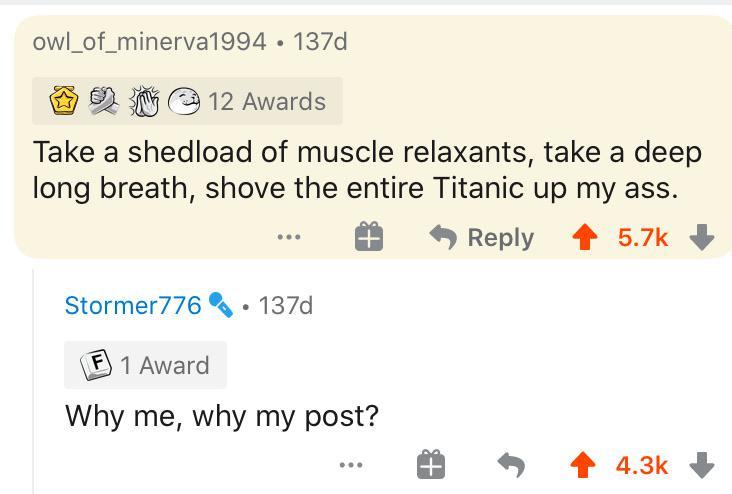
Task: Click the F key award icon
Action: point(96,365)
